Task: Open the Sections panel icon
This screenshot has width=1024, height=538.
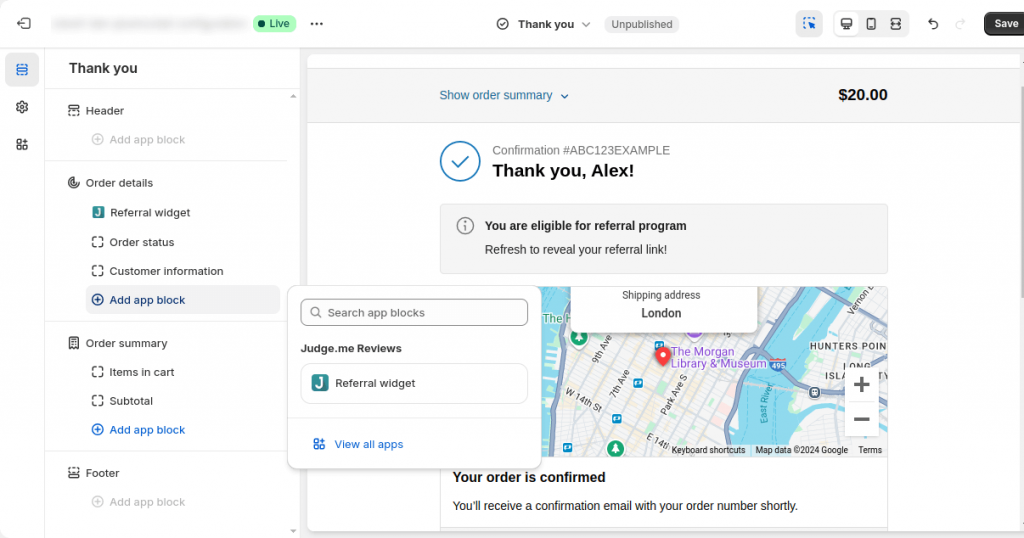Action: [x=22, y=69]
